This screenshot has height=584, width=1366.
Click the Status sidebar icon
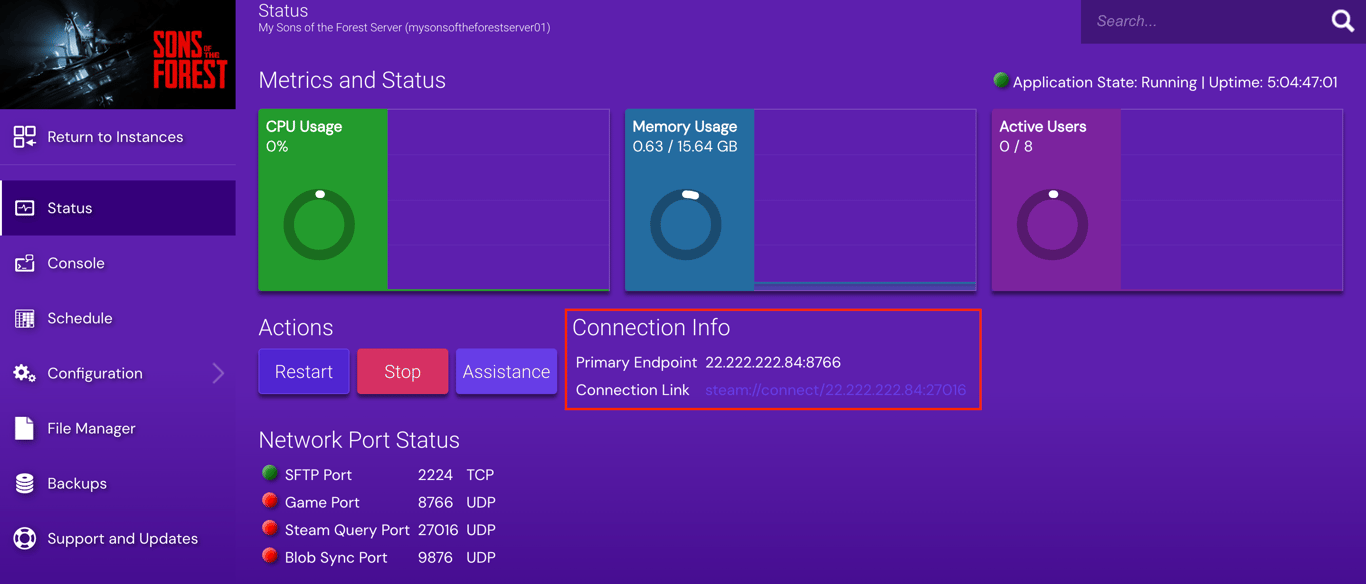coord(28,208)
